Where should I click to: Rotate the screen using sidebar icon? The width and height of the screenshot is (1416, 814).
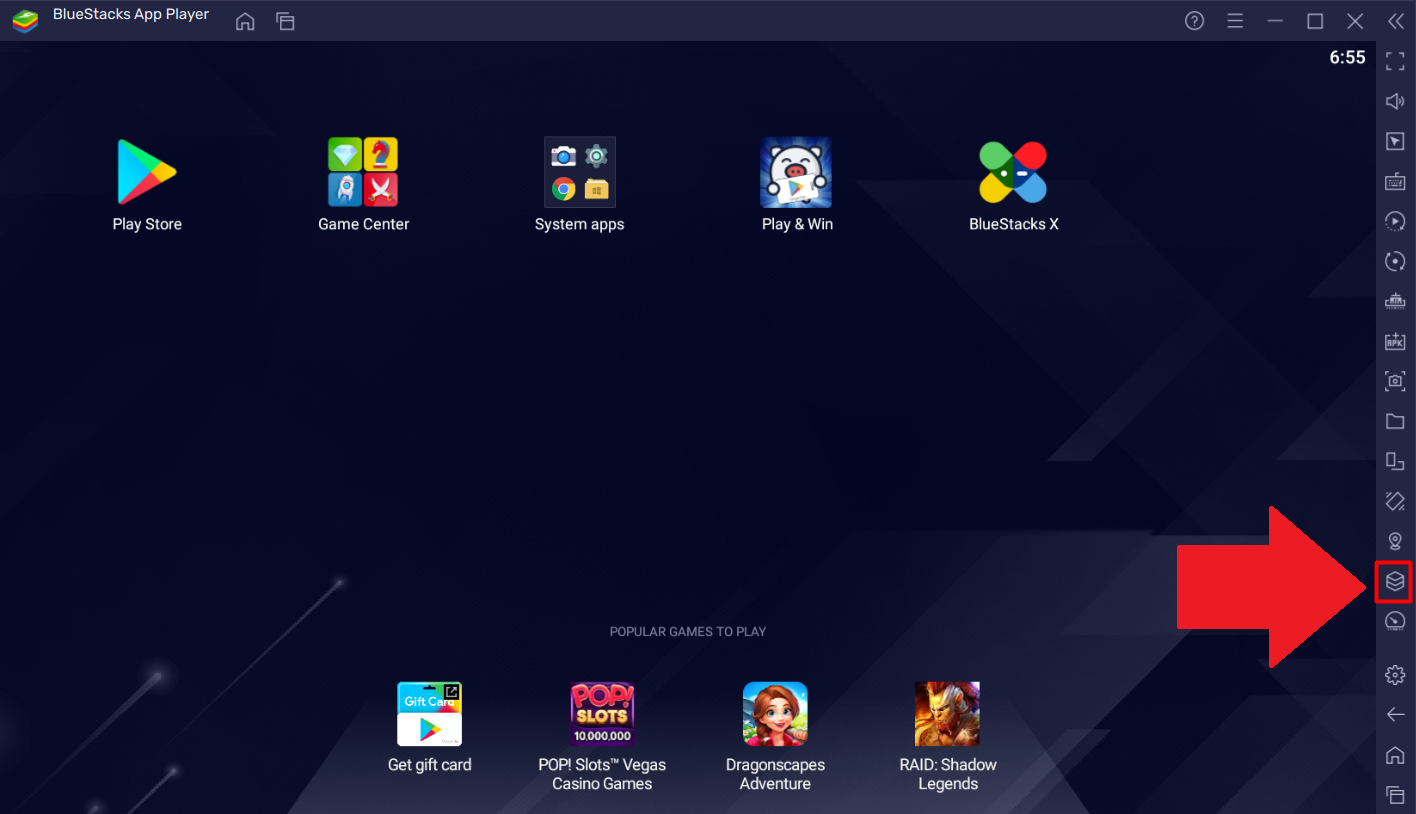pyautogui.click(x=1395, y=461)
